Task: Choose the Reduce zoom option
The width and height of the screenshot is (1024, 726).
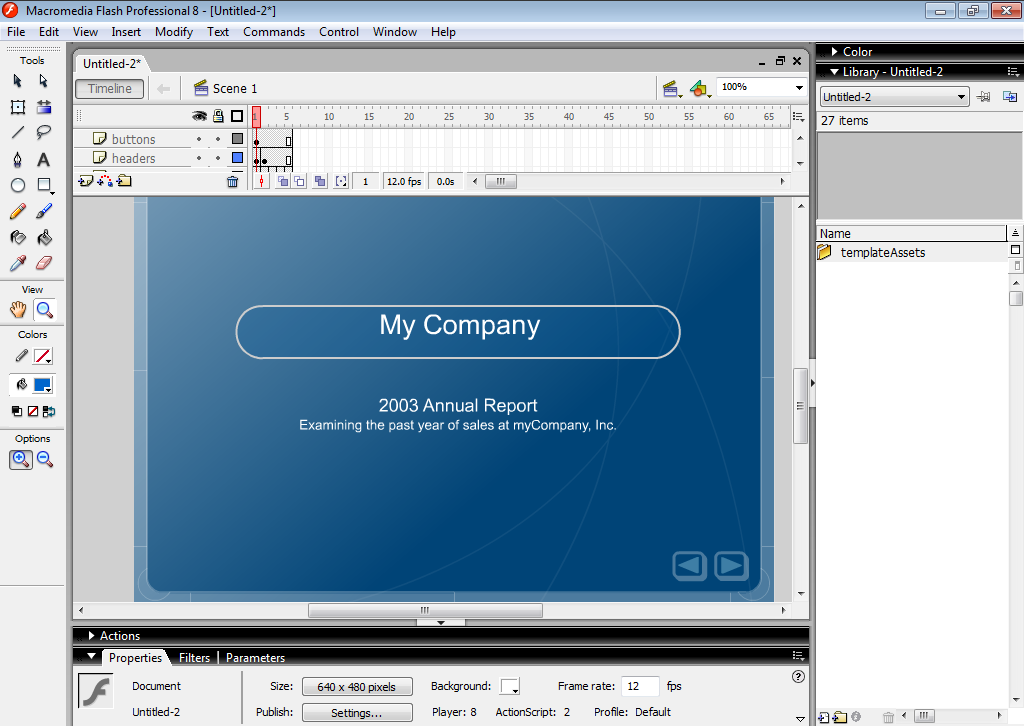Action: coord(45,460)
